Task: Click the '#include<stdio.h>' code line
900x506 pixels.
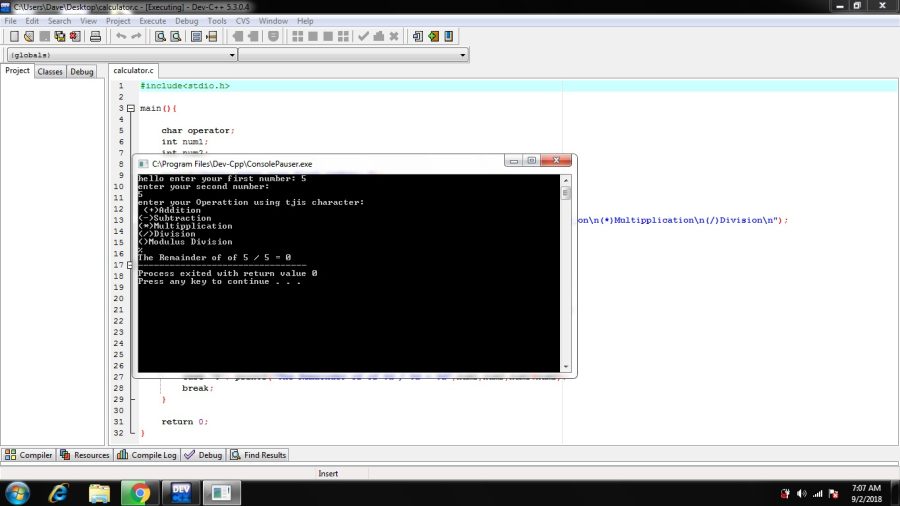Action: pos(185,85)
